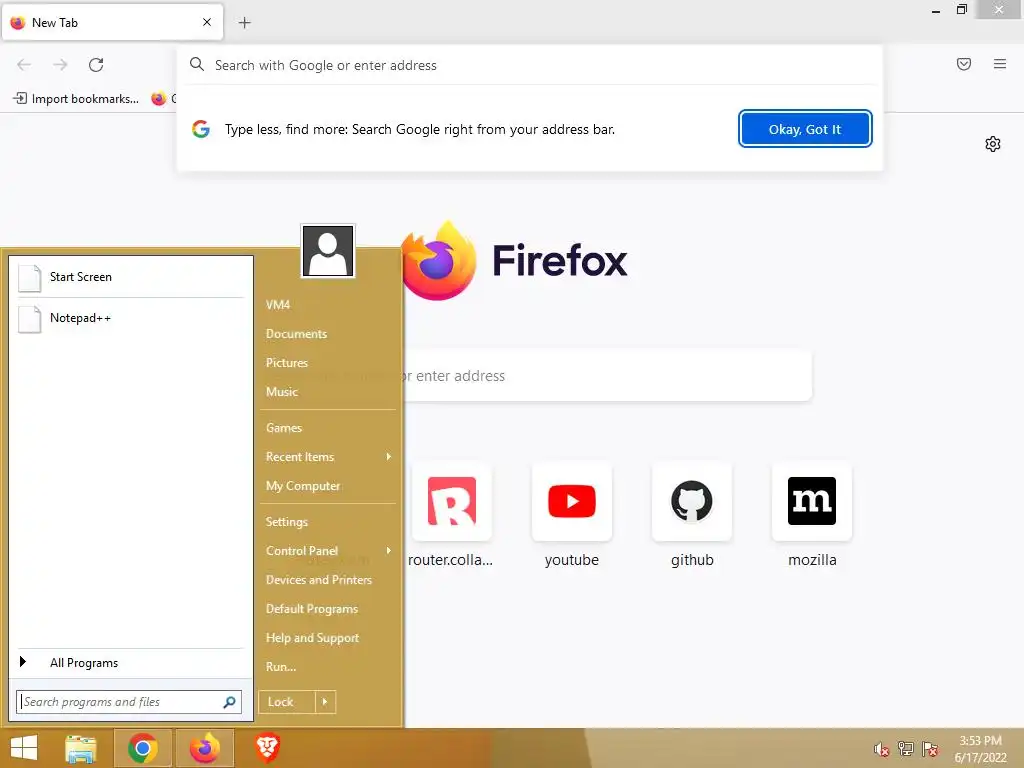
Task: Click the Notepad++ file icon in Start menu
Action: [x=29, y=319]
